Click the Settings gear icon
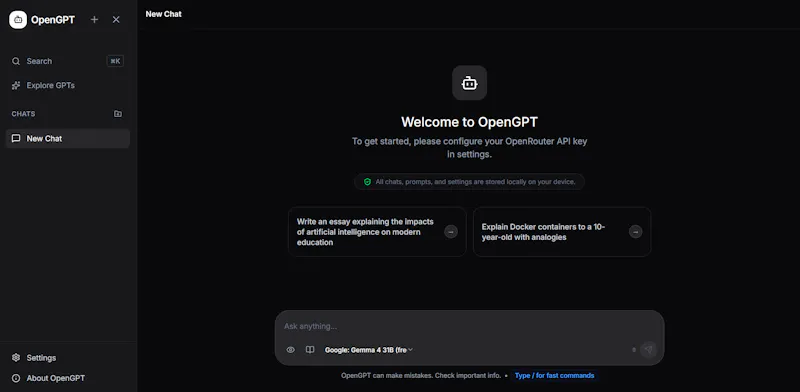Image resolution: width=800 pixels, height=392 pixels. (x=16, y=358)
